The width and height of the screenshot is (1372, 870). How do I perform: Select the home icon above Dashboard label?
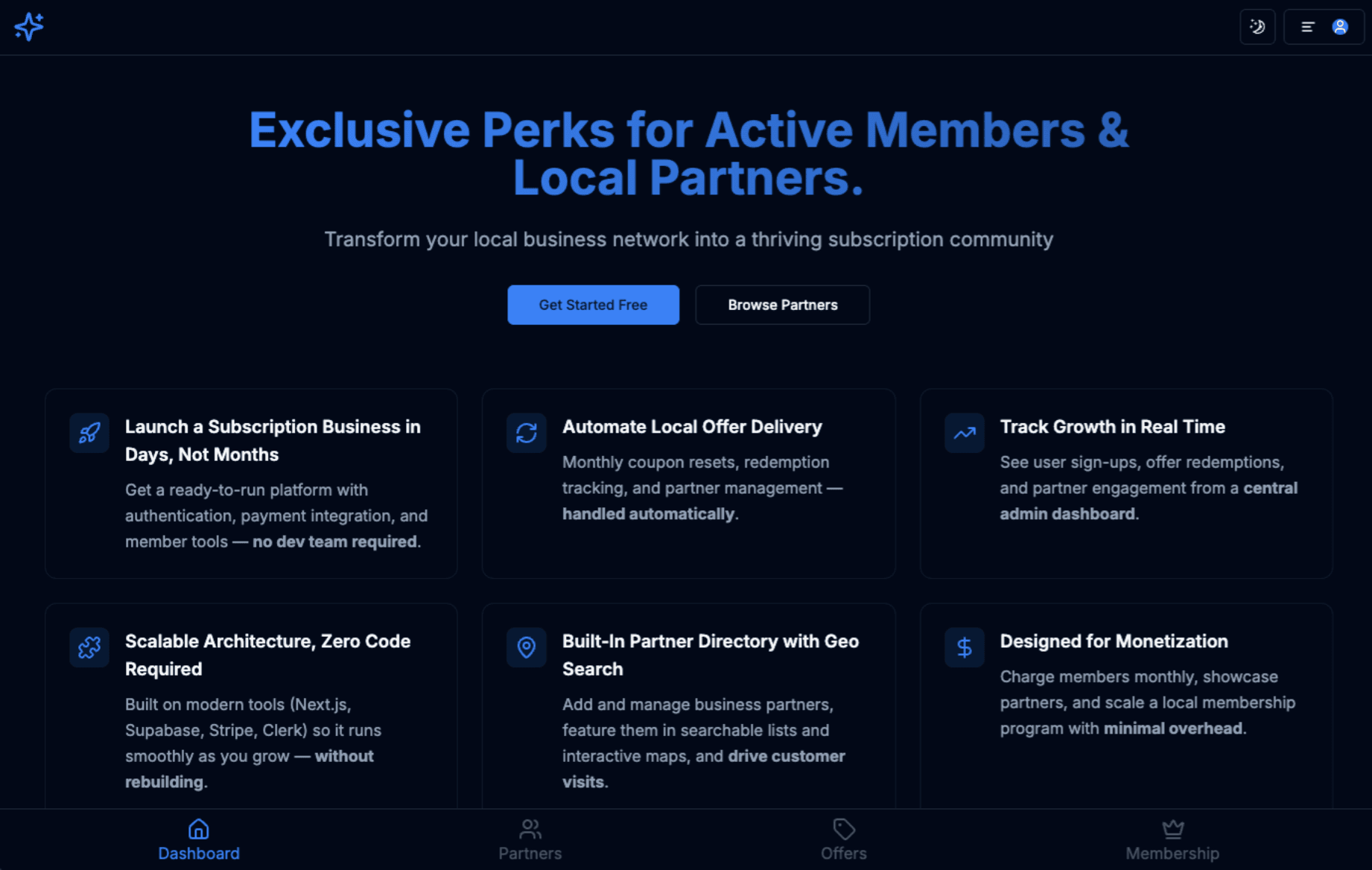[198, 828]
